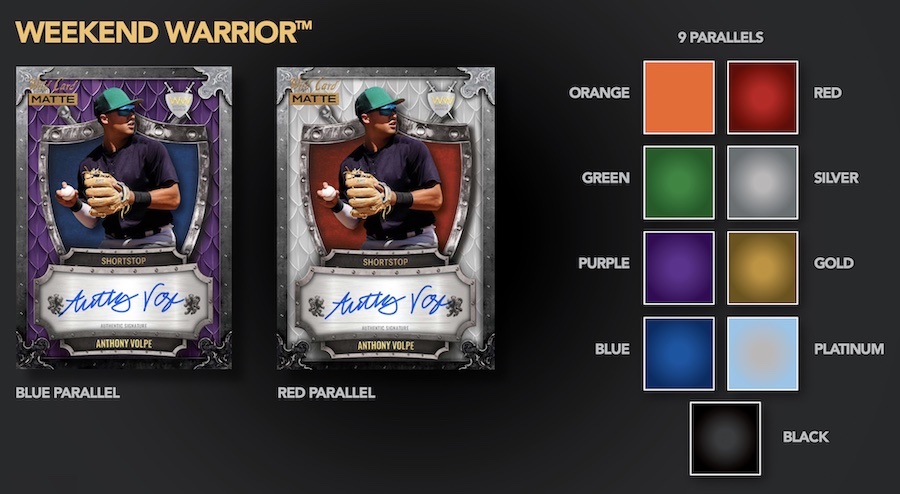This screenshot has height=494, width=900.
Task: Select the Purple parallel swatch
Action: 679,268
